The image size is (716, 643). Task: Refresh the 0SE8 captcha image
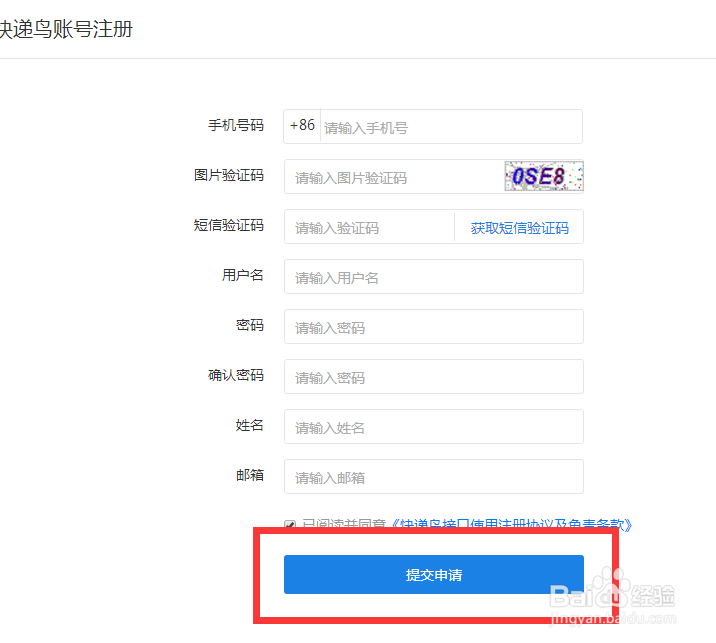pos(544,176)
